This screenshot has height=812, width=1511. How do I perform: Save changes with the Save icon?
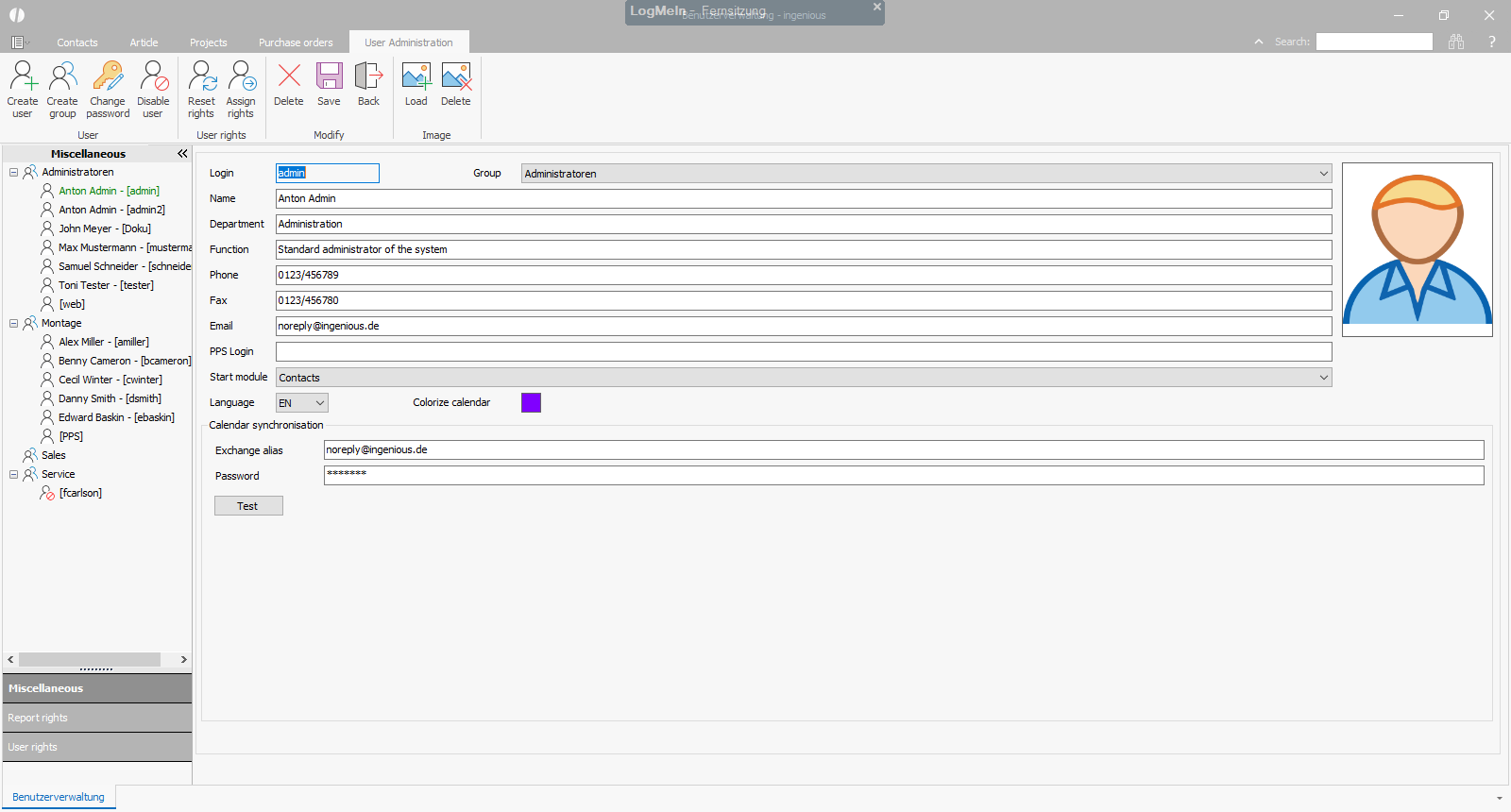(329, 77)
